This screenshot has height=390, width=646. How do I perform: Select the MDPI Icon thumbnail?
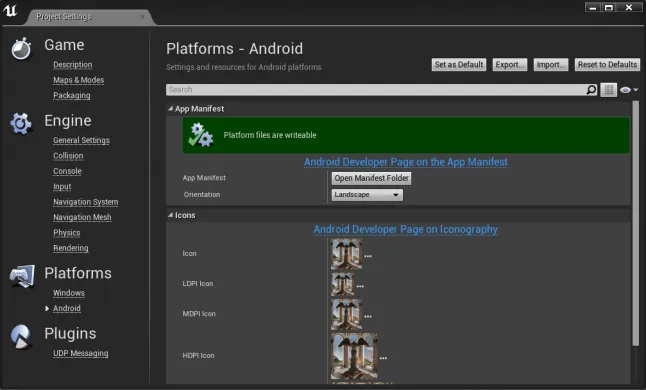pos(346,314)
